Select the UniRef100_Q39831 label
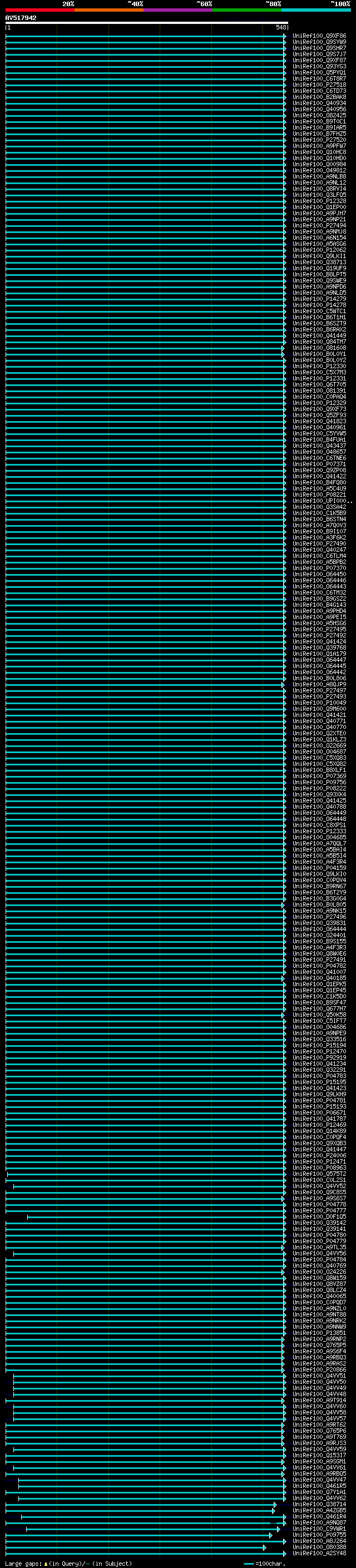 click(319, 923)
